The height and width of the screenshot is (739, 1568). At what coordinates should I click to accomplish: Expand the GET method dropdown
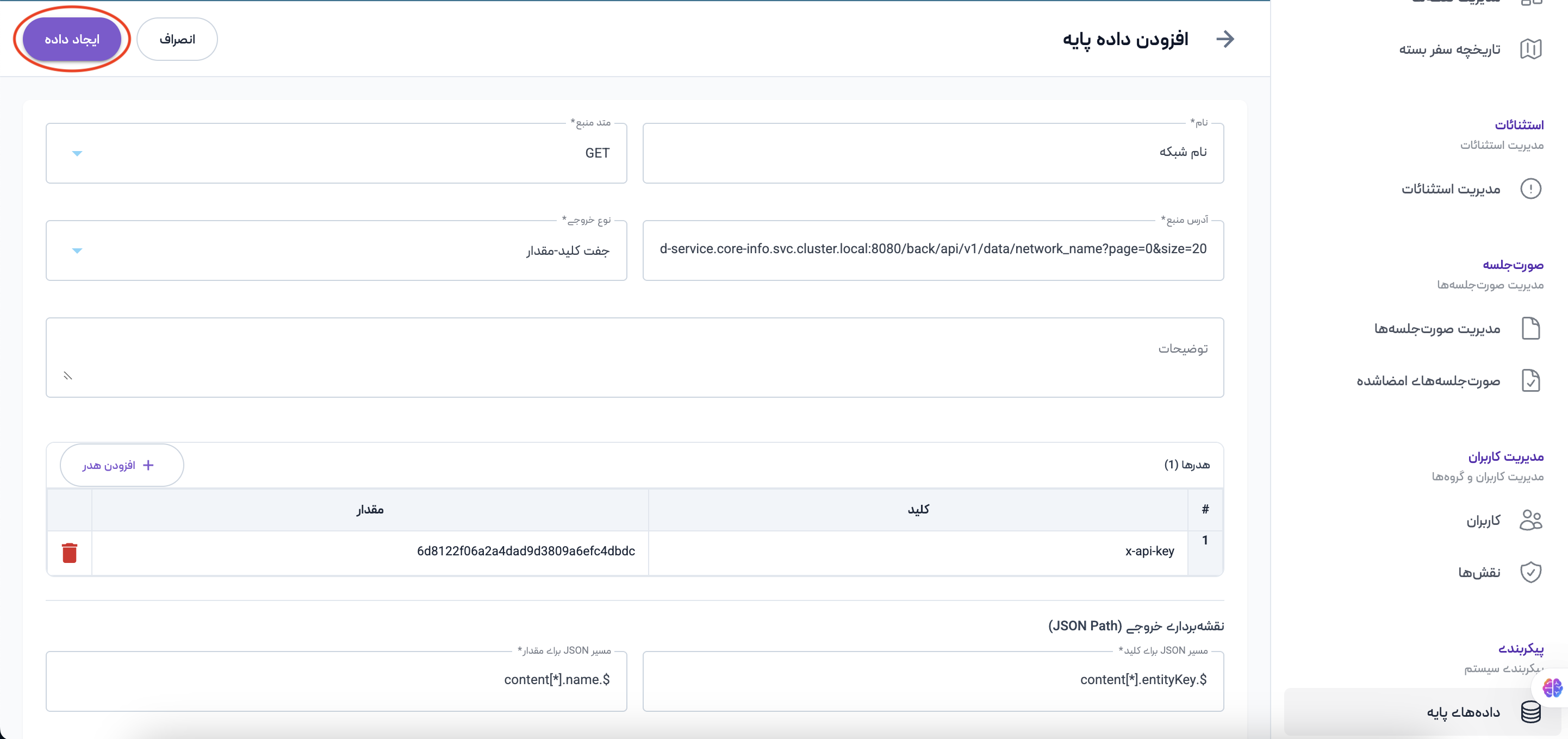[77, 153]
